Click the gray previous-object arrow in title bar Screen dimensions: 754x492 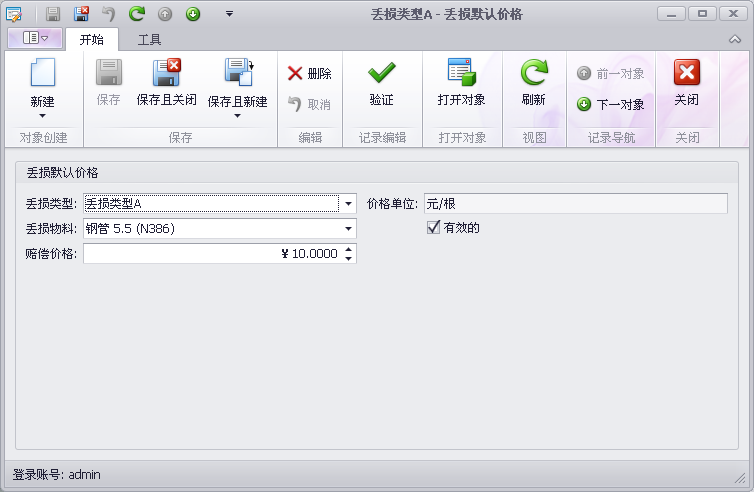[165, 14]
